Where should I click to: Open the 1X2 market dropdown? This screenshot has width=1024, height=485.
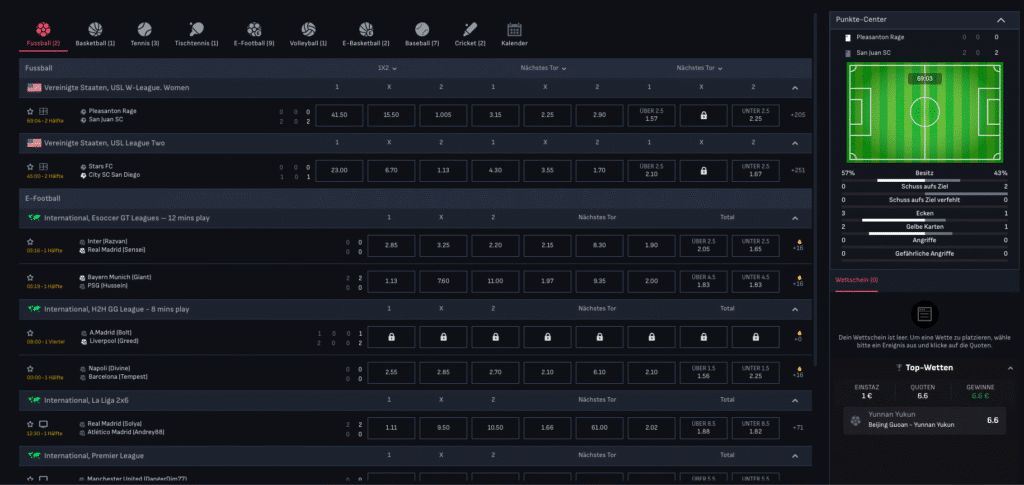tap(387, 68)
